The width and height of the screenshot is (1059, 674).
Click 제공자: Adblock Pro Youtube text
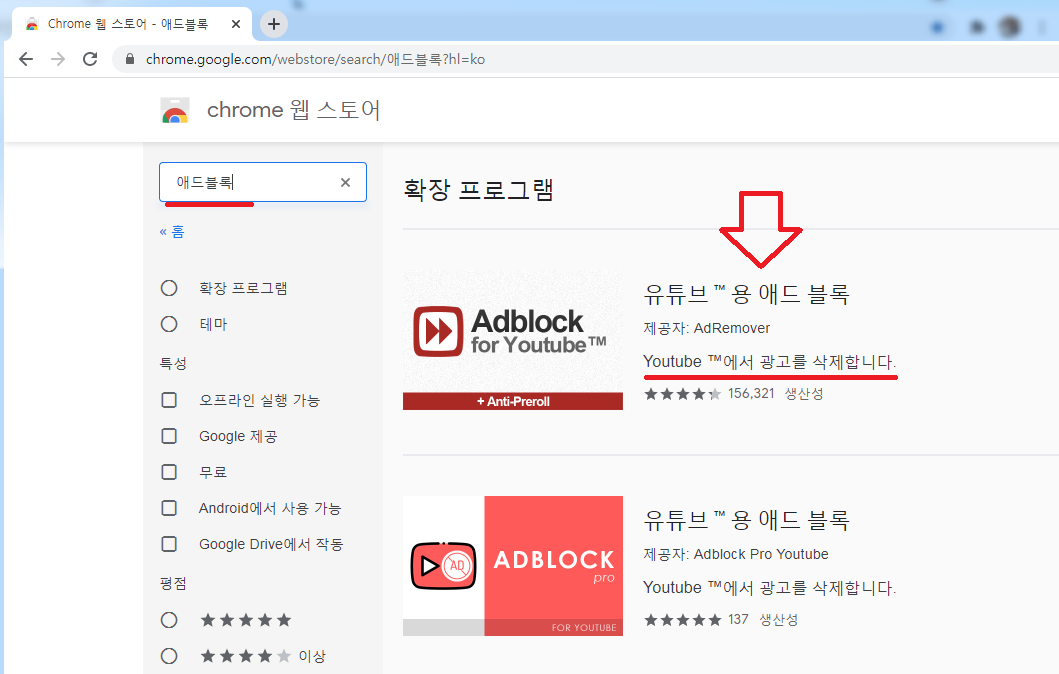(735, 554)
